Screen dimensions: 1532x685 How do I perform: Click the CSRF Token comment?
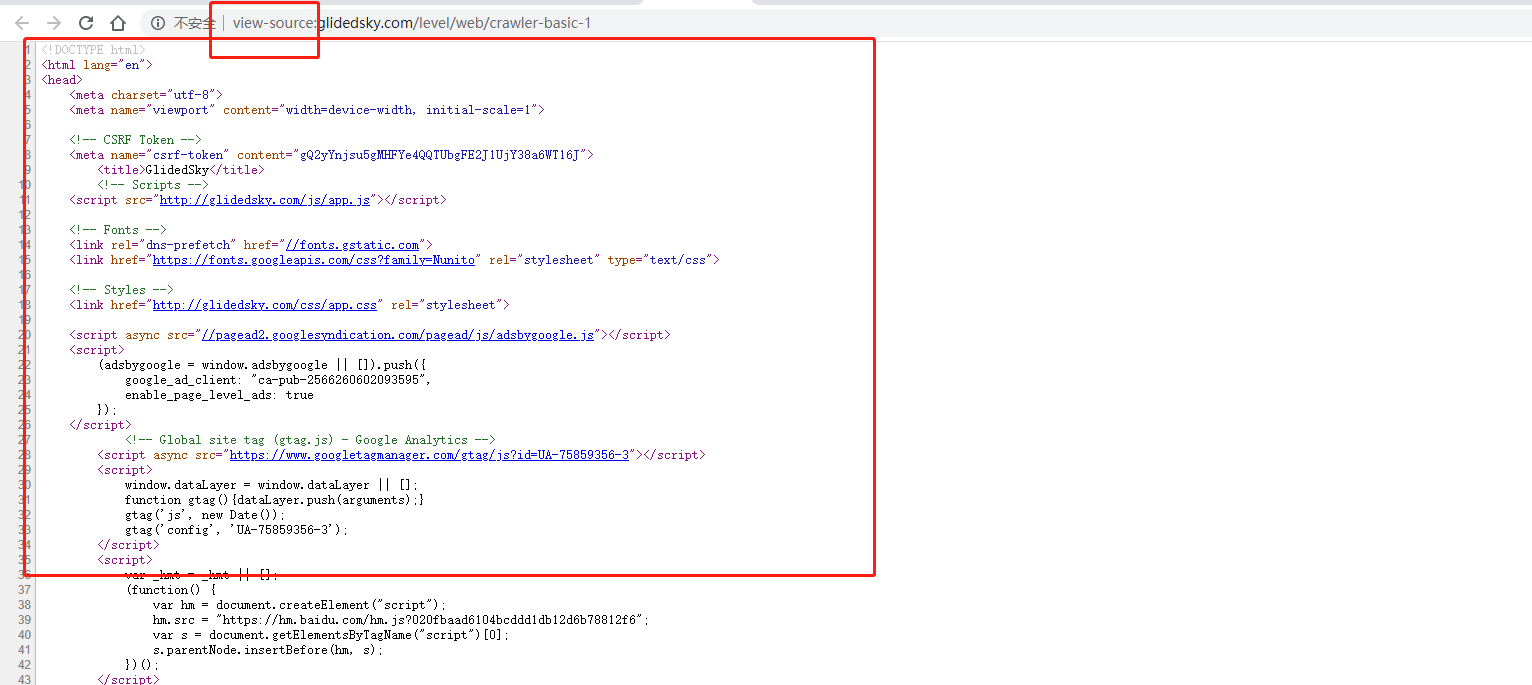tap(136, 140)
